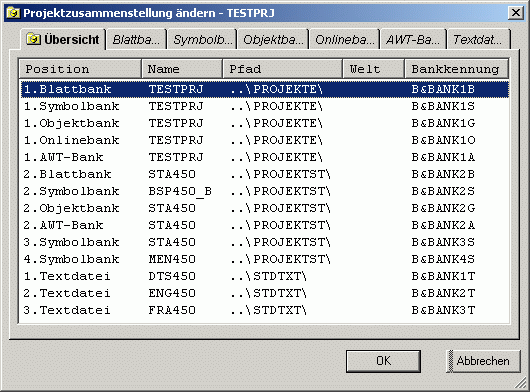Viewport: 530px width, 392px height.
Task: Select the 2.Blattbank row
Action: coord(265,174)
